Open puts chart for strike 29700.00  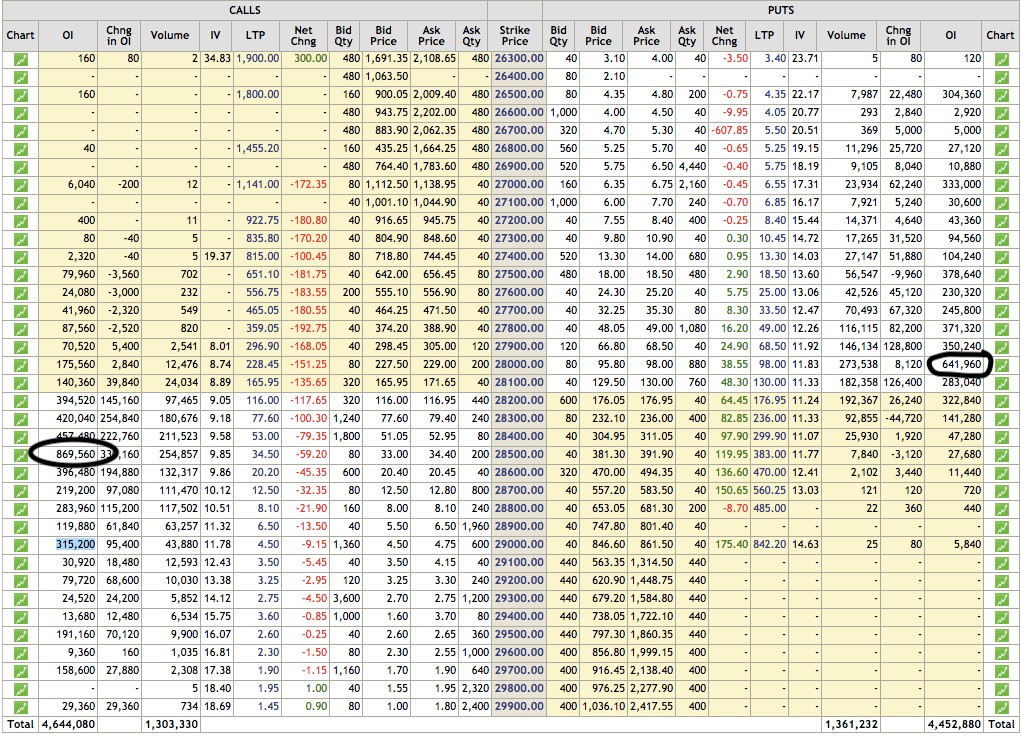(1001, 671)
